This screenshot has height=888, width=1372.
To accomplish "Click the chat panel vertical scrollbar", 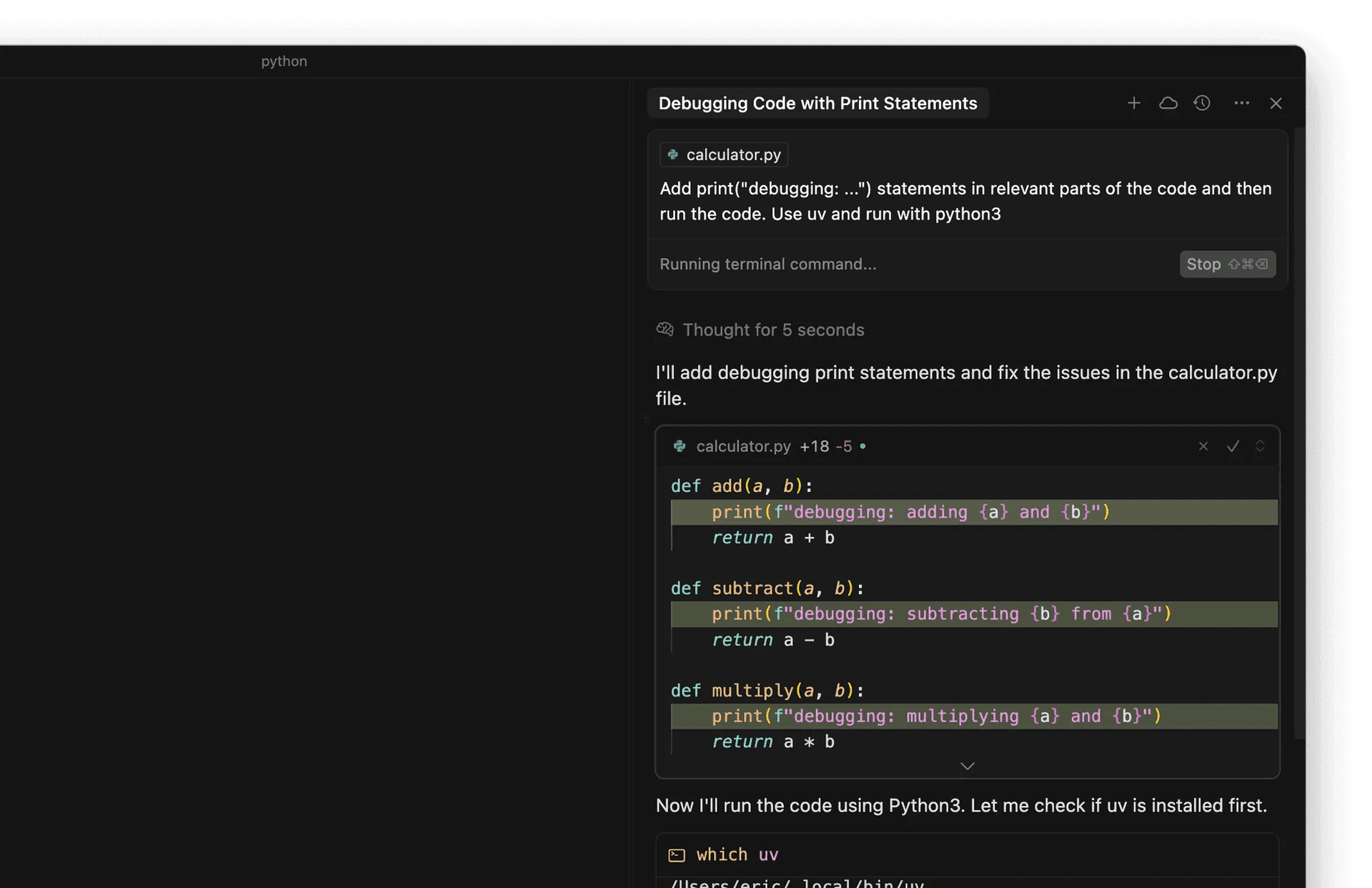I will point(1300,433).
